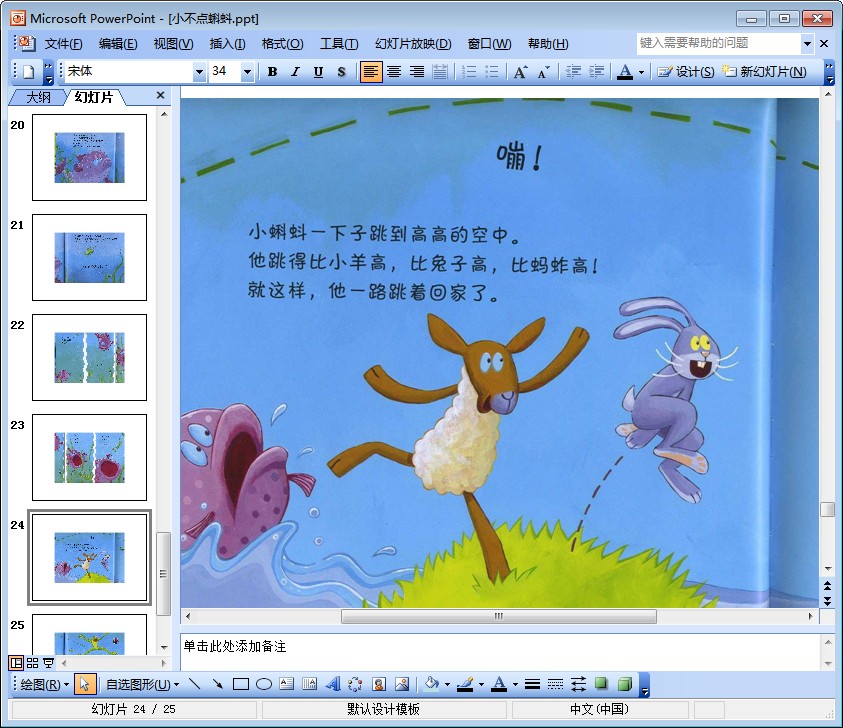Close the slides thumbnail pane
This screenshot has width=843, height=728.
(160, 95)
